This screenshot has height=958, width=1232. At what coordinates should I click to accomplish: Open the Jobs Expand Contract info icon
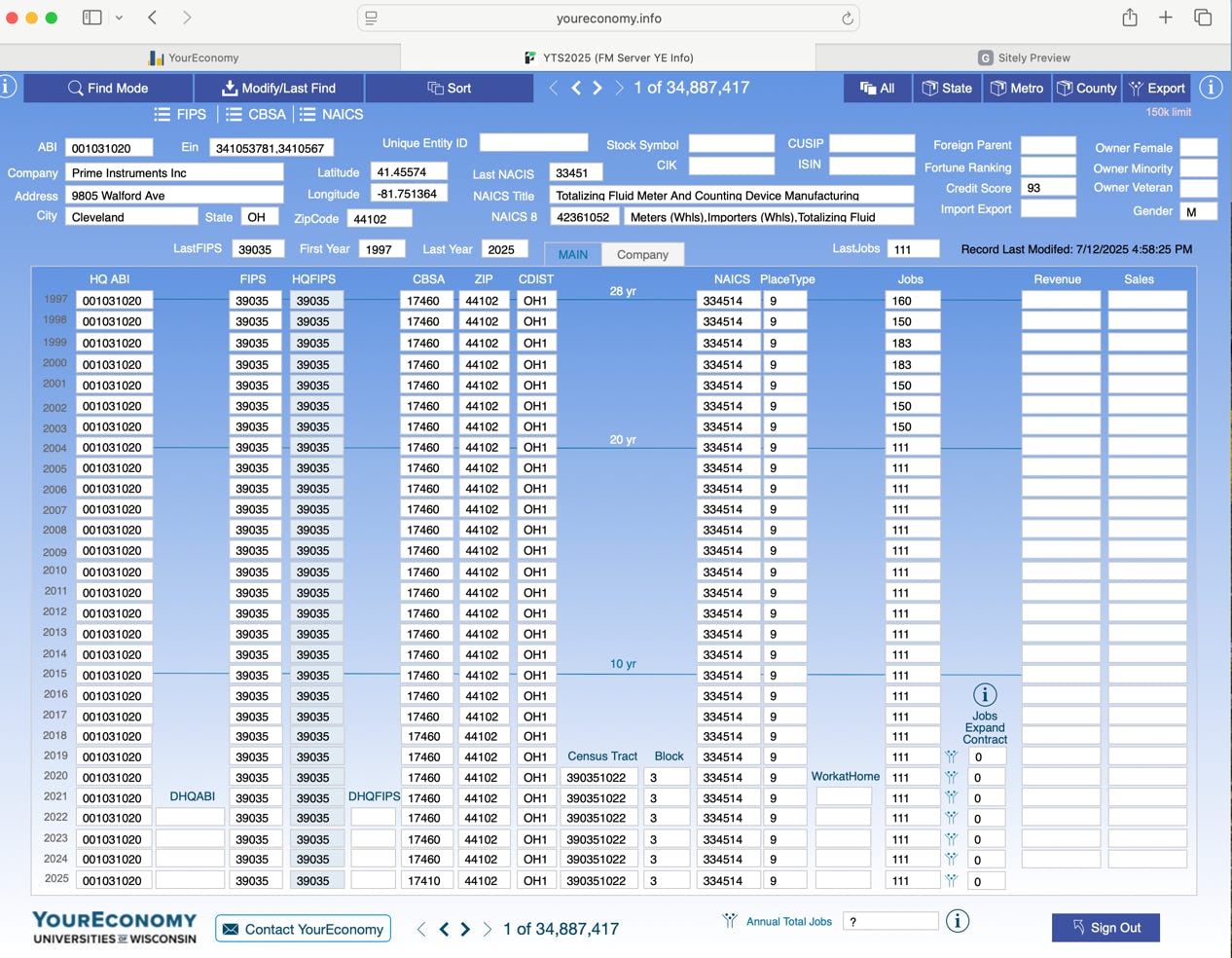click(x=985, y=695)
